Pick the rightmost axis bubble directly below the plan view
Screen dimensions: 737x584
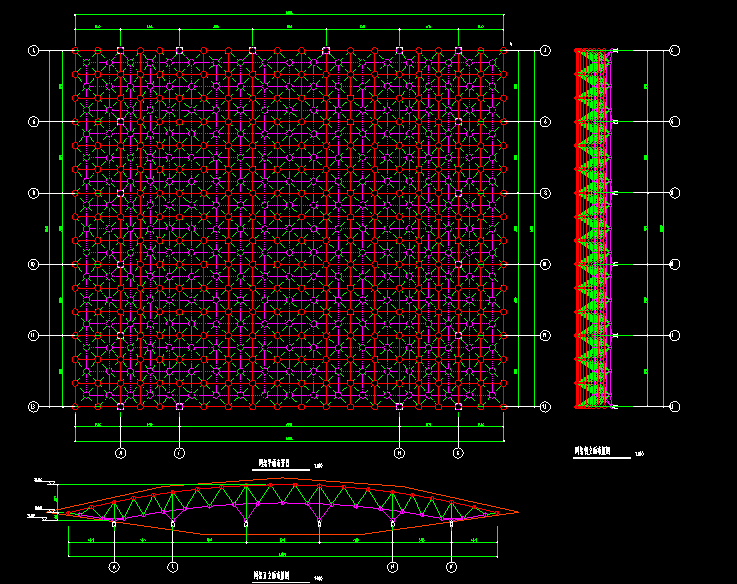point(458,453)
